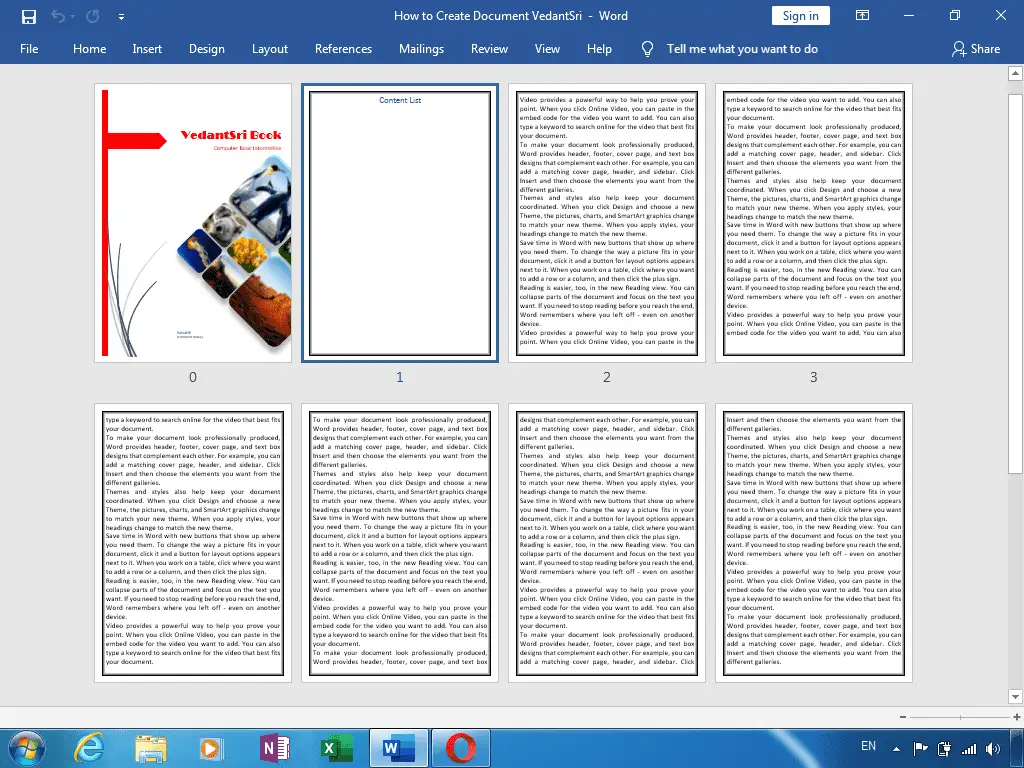Open Excel from the taskbar
1024x768 pixels.
(x=338, y=748)
